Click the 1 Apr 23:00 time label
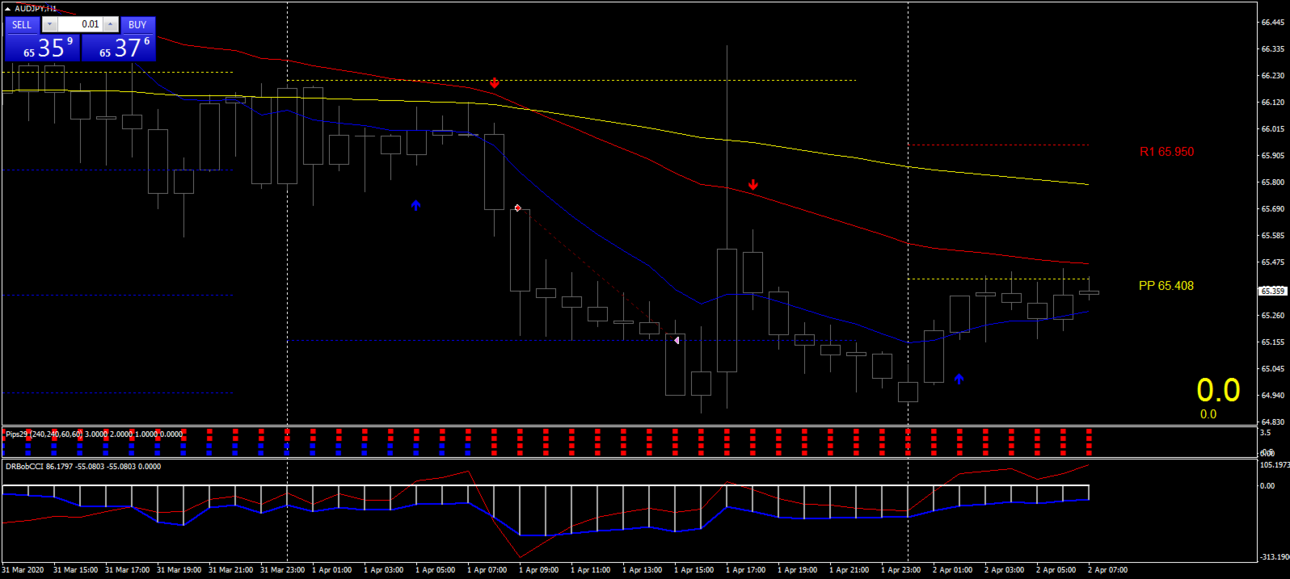1290x579 pixels. click(x=902, y=570)
